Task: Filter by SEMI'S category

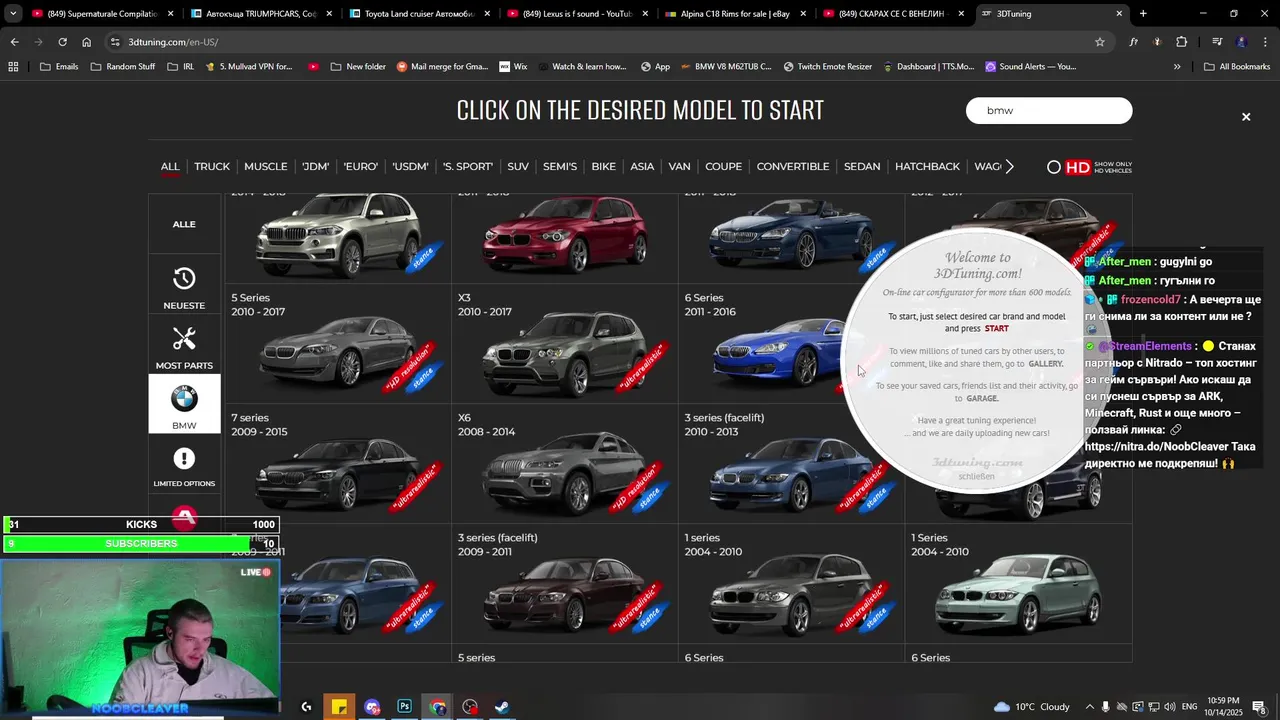Action: (560, 167)
